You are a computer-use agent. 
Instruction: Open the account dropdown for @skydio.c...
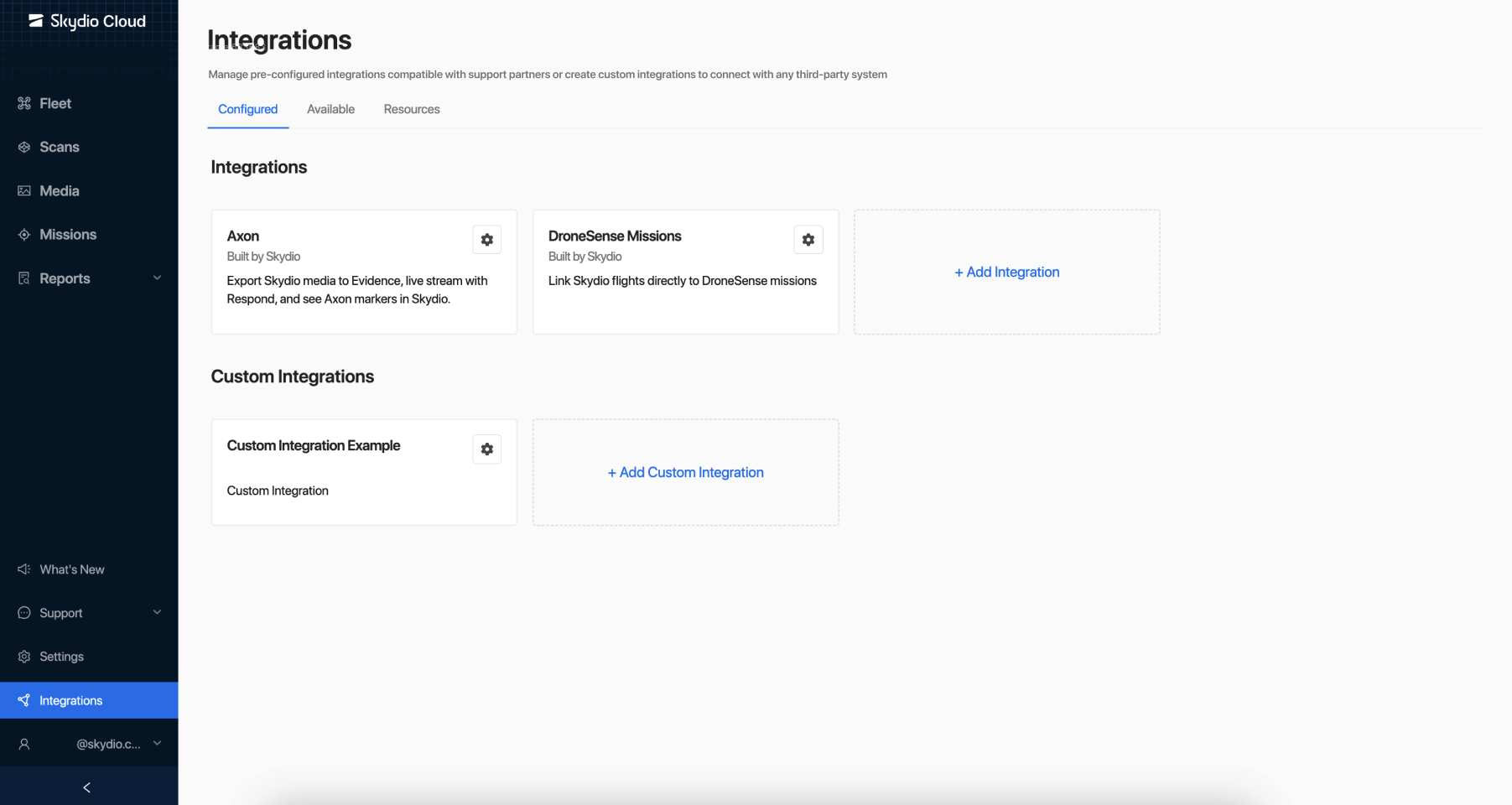click(x=157, y=744)
